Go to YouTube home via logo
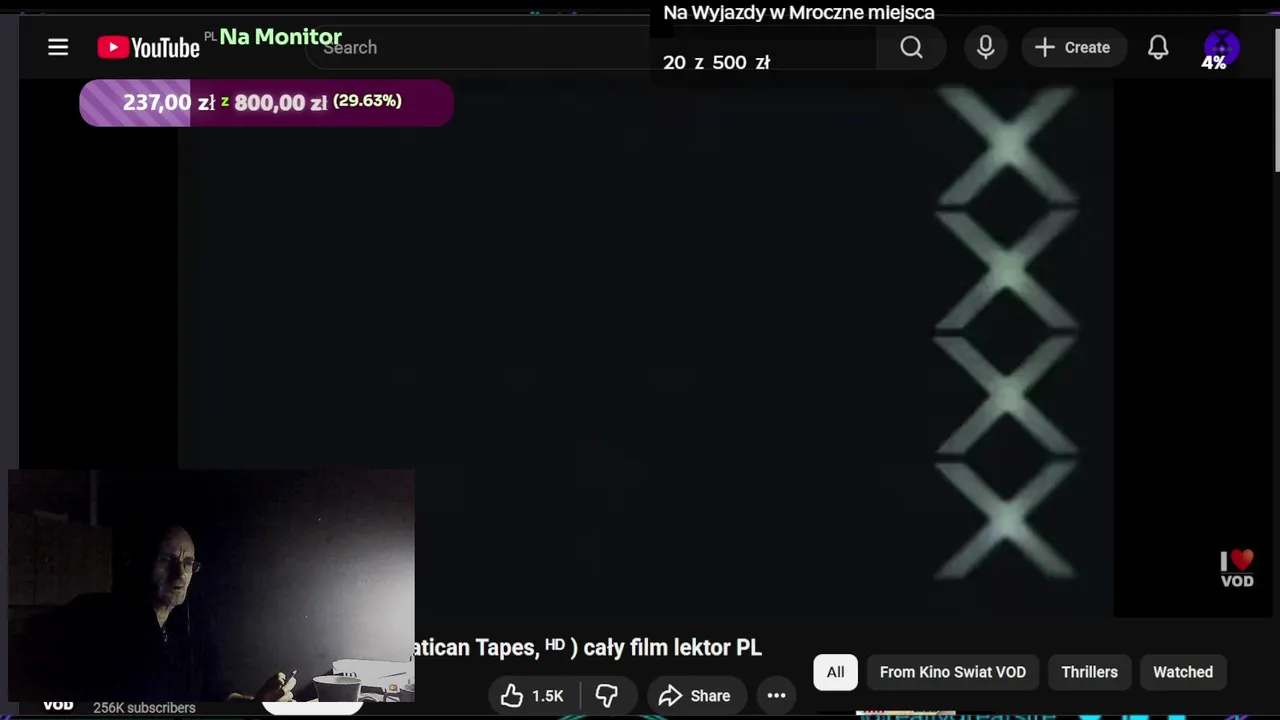 click(148, 48)
